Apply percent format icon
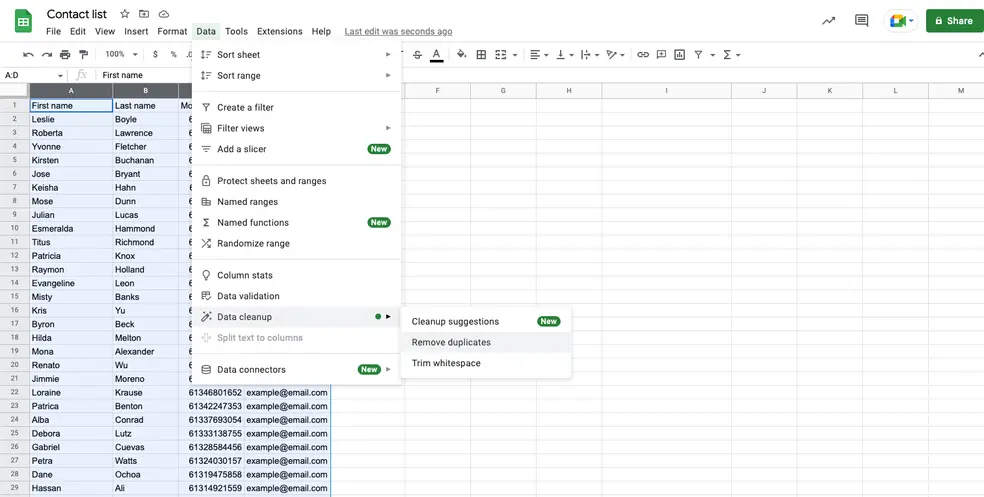Screen dimensions: 984x497 (173, 55)
